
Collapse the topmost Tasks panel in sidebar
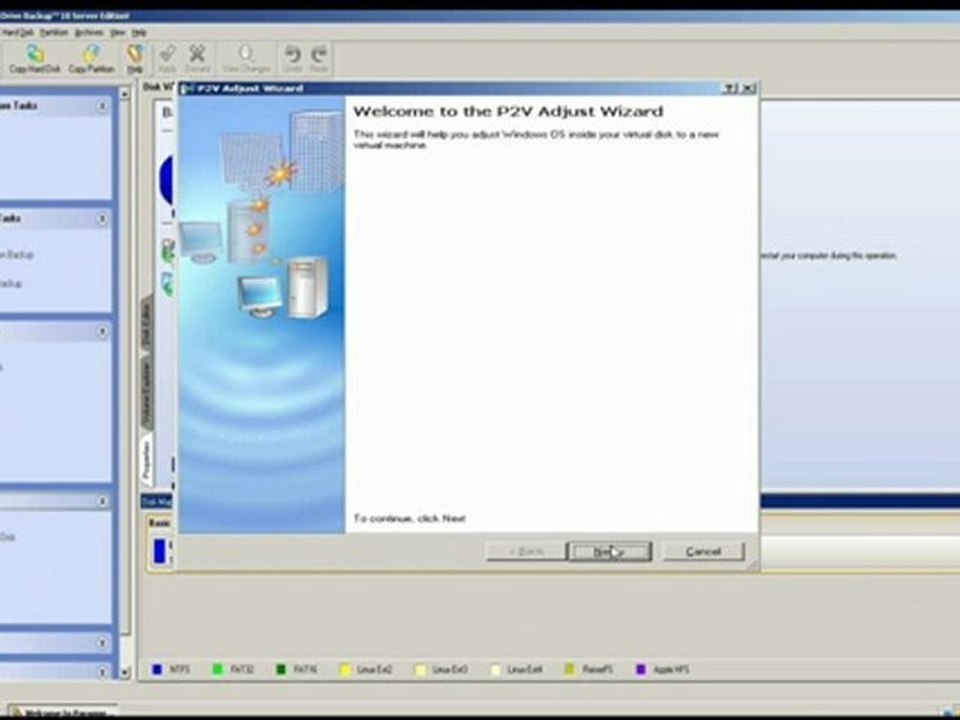coord(102,106)
